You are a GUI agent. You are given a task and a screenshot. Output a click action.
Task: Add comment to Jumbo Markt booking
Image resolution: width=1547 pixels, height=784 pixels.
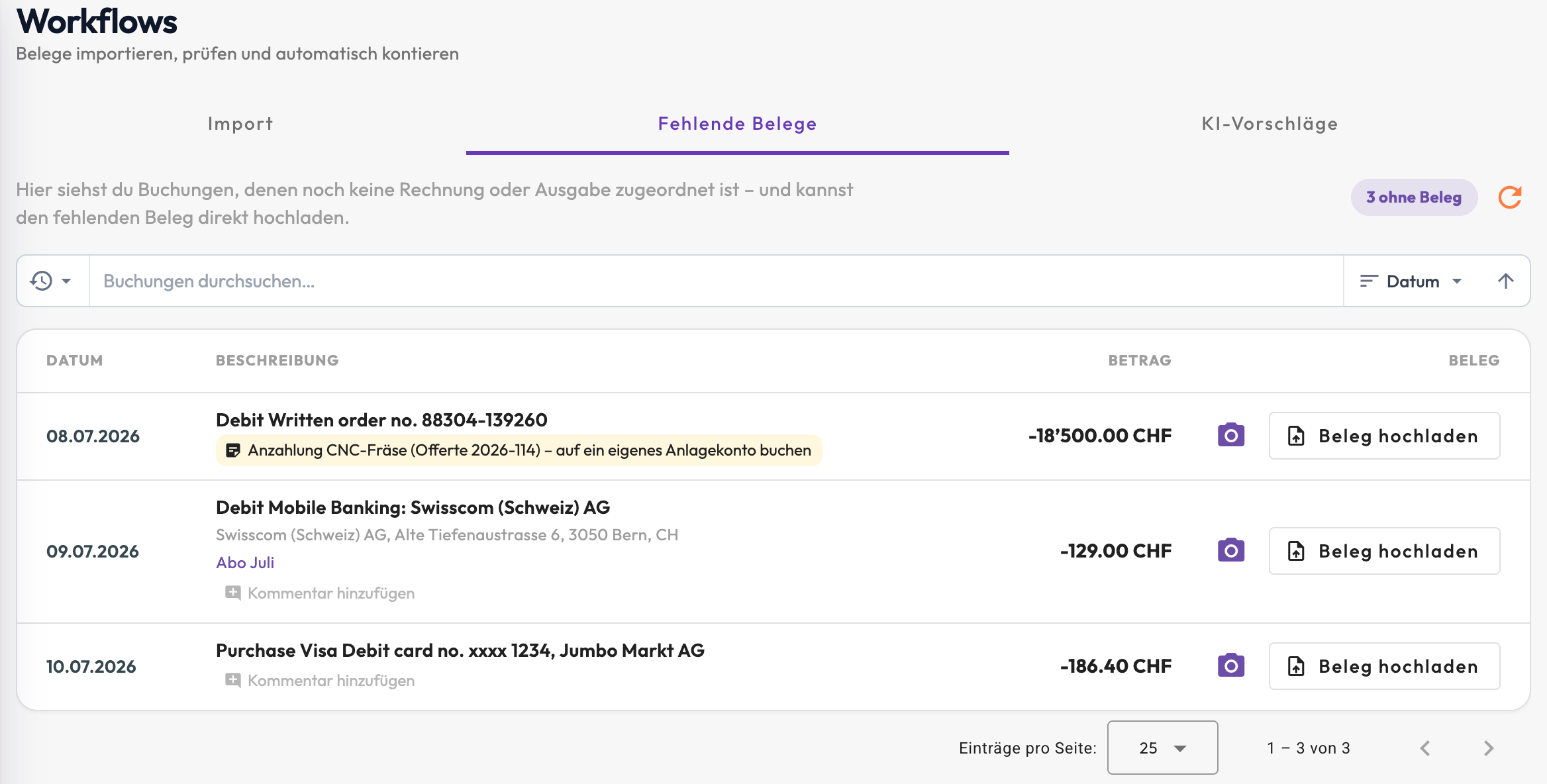tap(320, 680)
